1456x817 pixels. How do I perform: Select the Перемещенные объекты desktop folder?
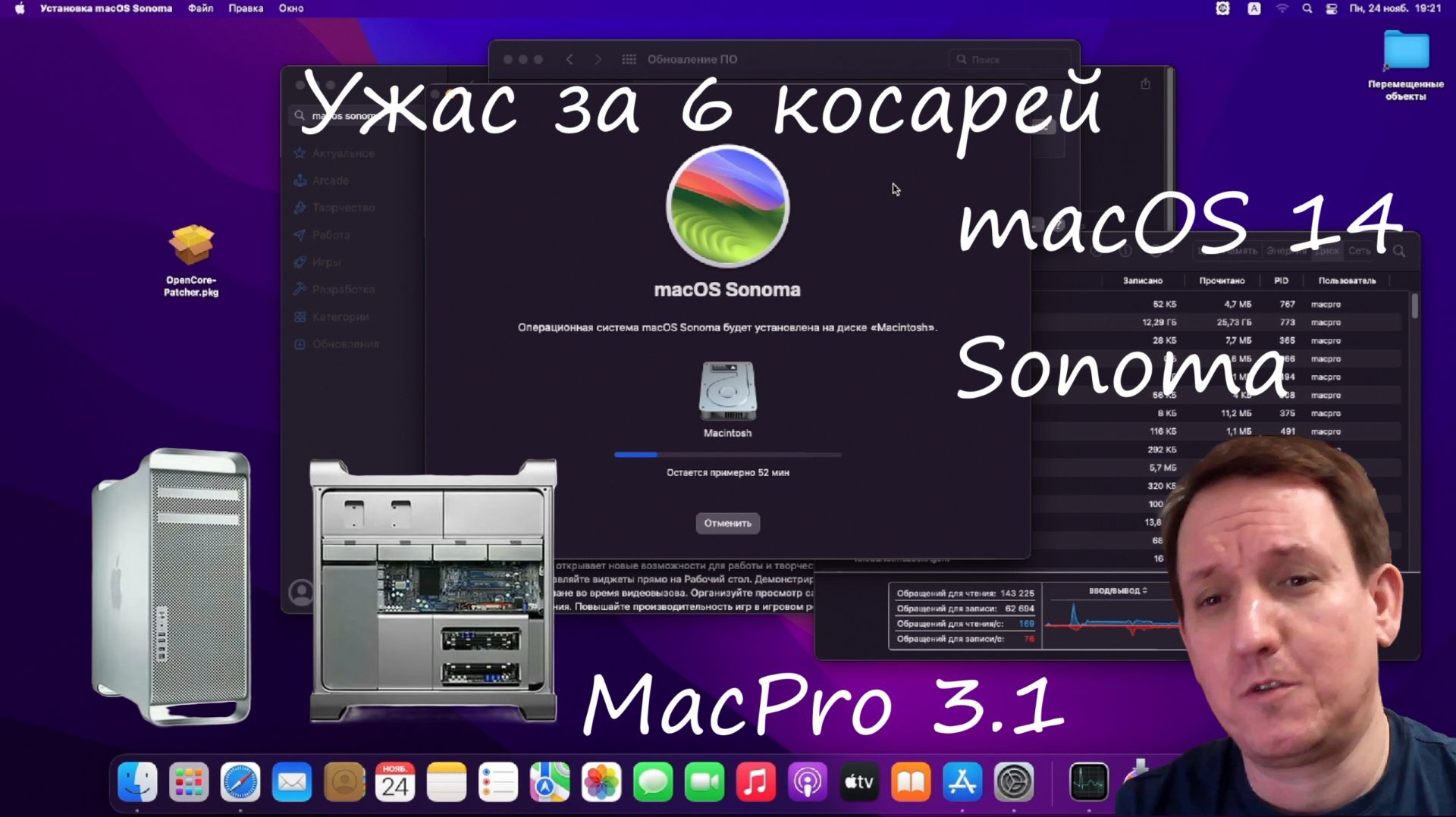coord(1406,65)
